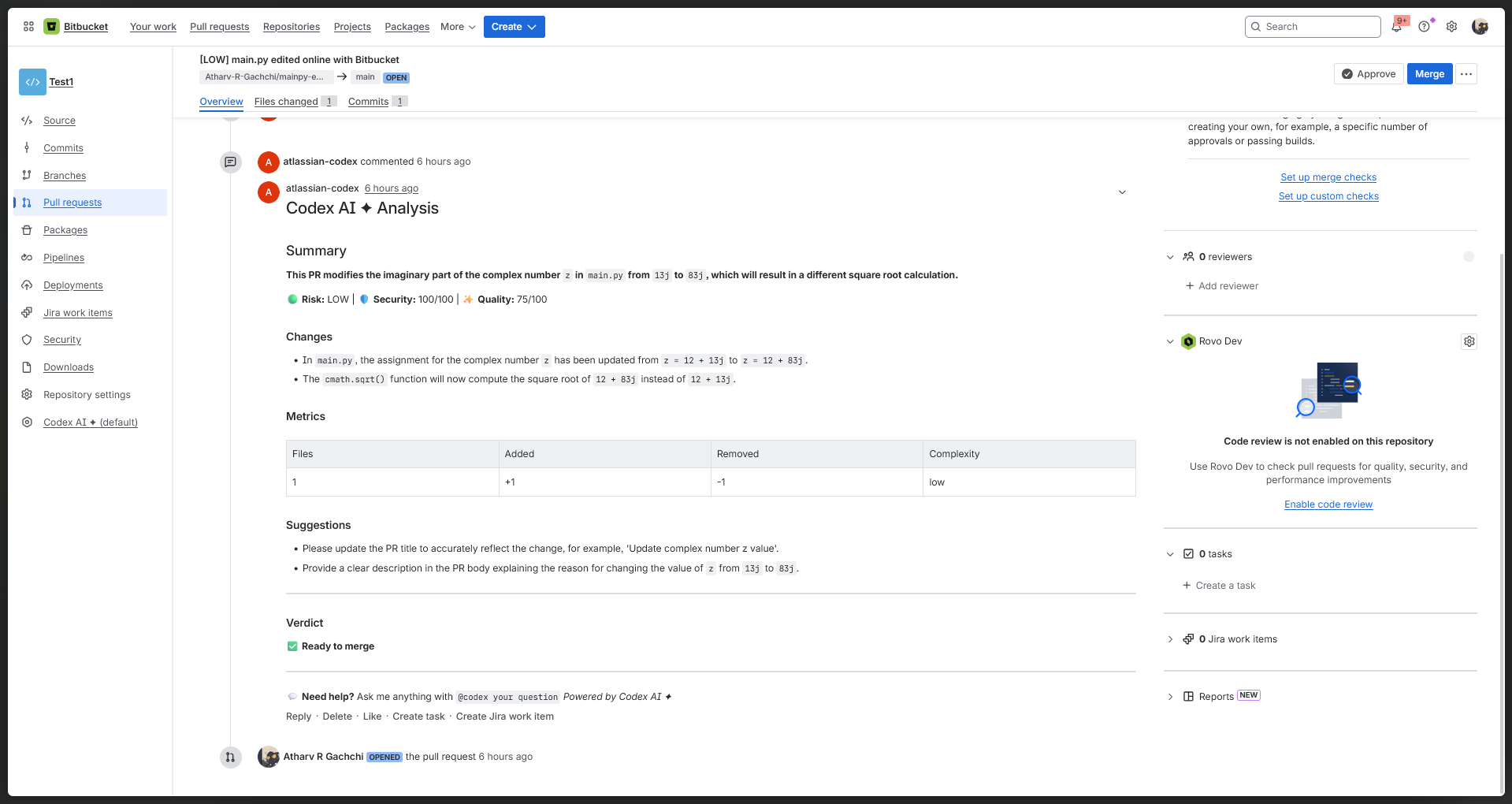
Task: Expand the 0 Jira work items section
Action: pyautogui.click(x=1170, y=639)
